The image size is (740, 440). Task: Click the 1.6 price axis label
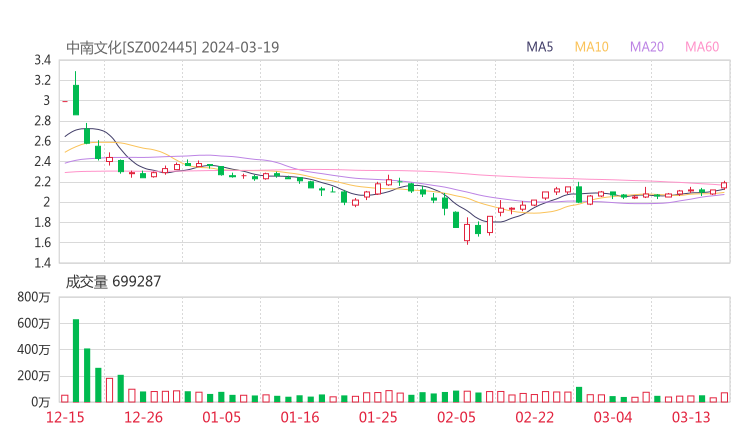click(42, 243)
